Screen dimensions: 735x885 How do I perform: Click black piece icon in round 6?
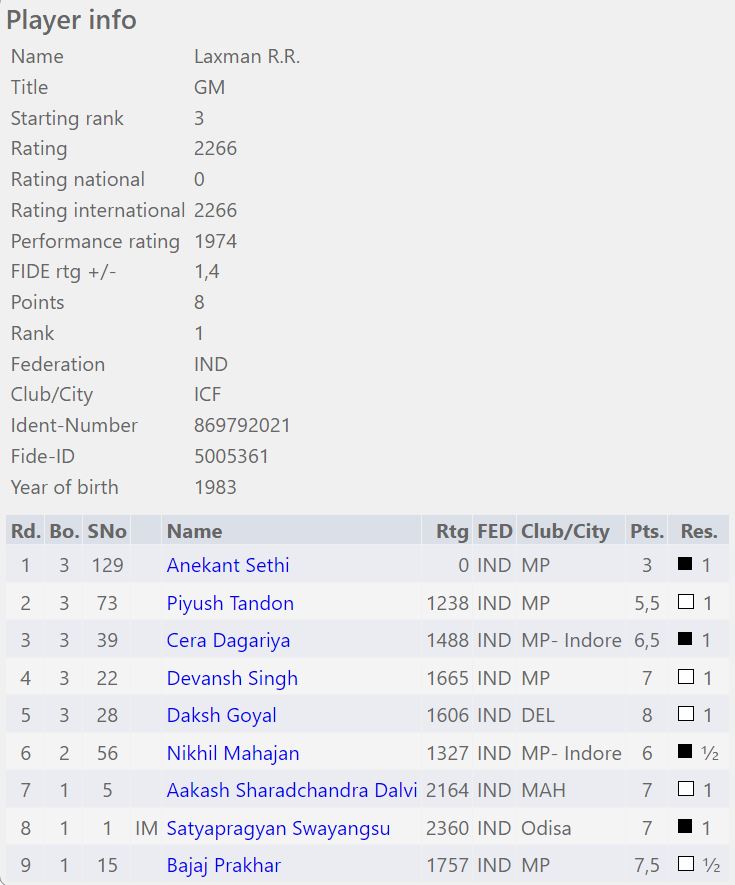[x=685, y=752]
